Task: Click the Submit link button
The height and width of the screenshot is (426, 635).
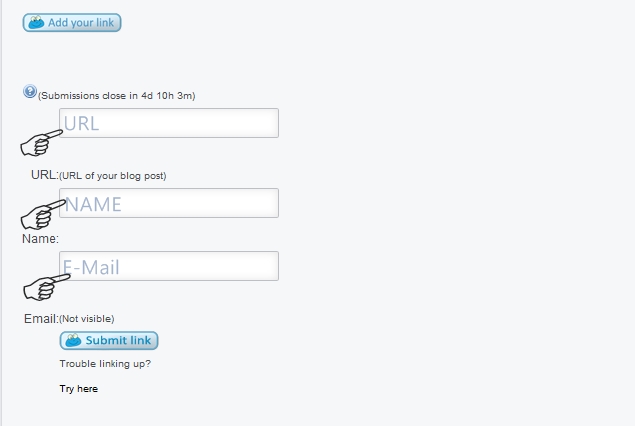Action: (x=109, y=341)
